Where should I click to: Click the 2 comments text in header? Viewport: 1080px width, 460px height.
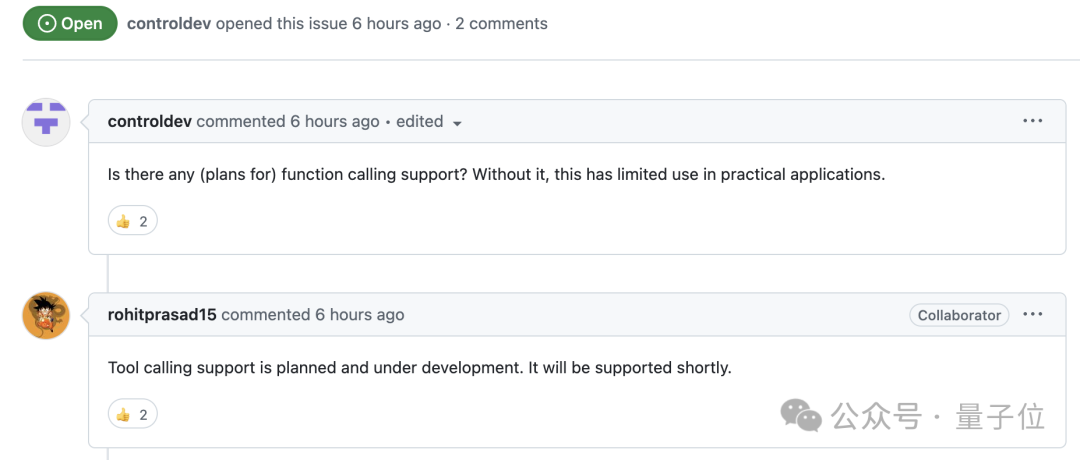tap(501, 23)
